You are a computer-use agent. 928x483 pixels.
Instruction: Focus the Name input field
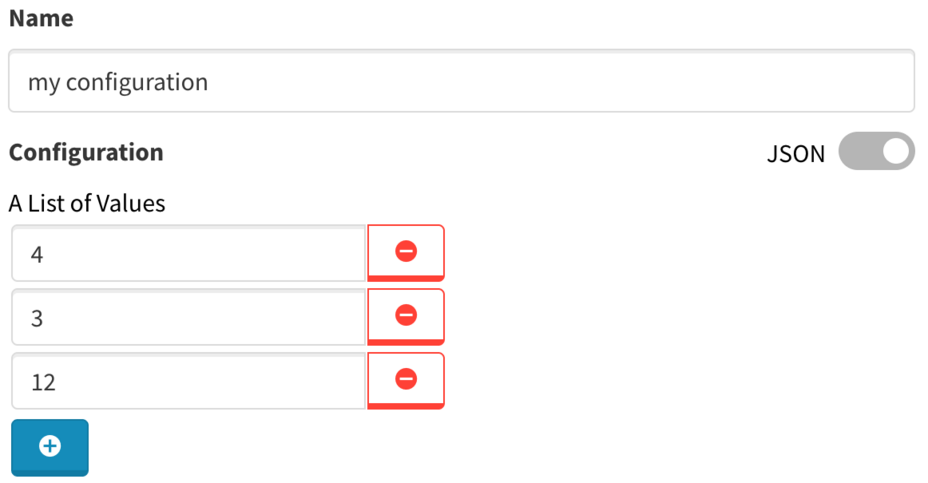pos(460,82)
